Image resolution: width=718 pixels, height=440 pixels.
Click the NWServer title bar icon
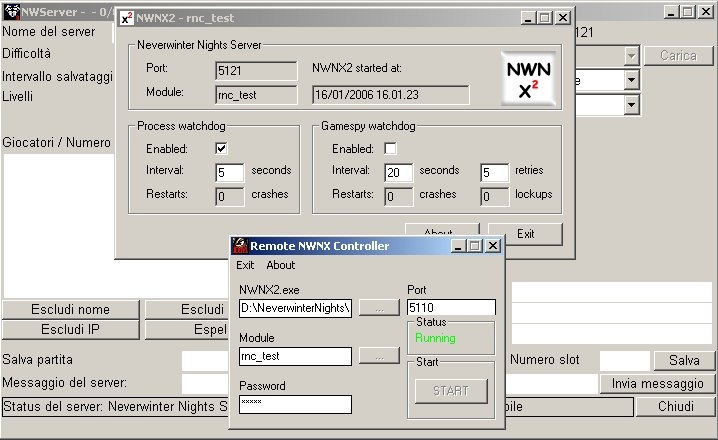[x=10, y=11]
